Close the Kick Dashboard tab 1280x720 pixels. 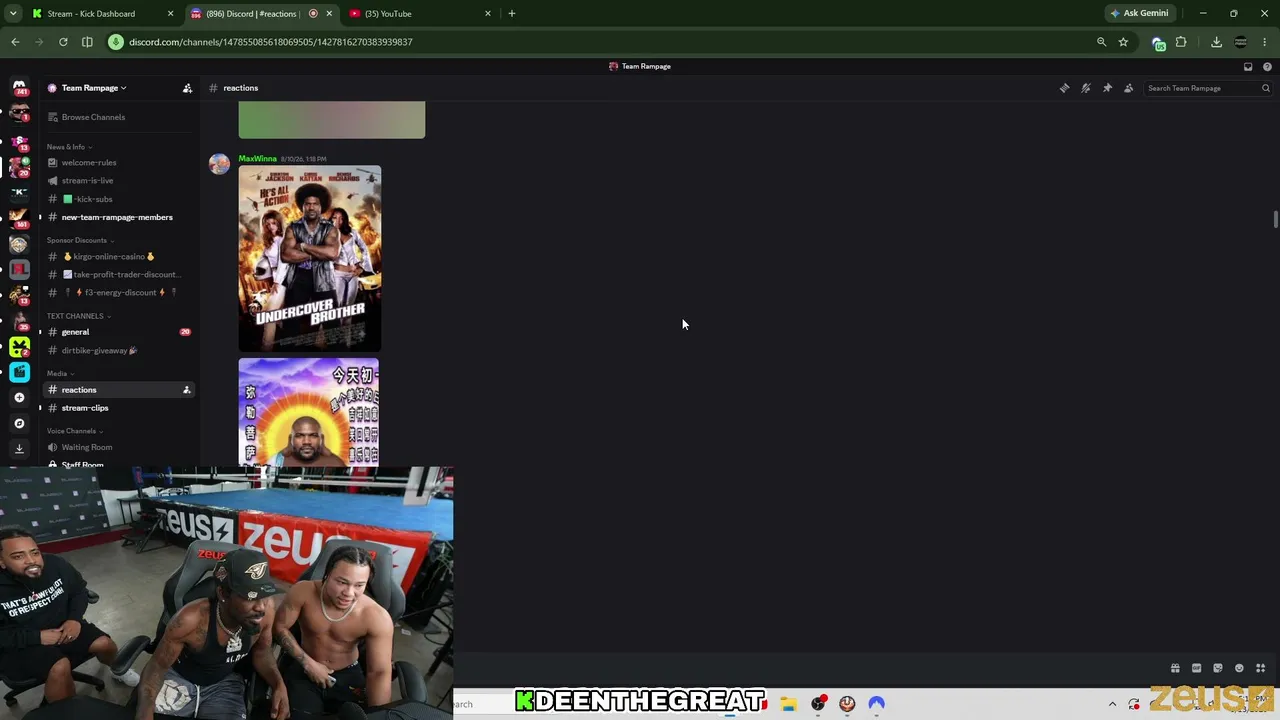(x=170, y=14)
